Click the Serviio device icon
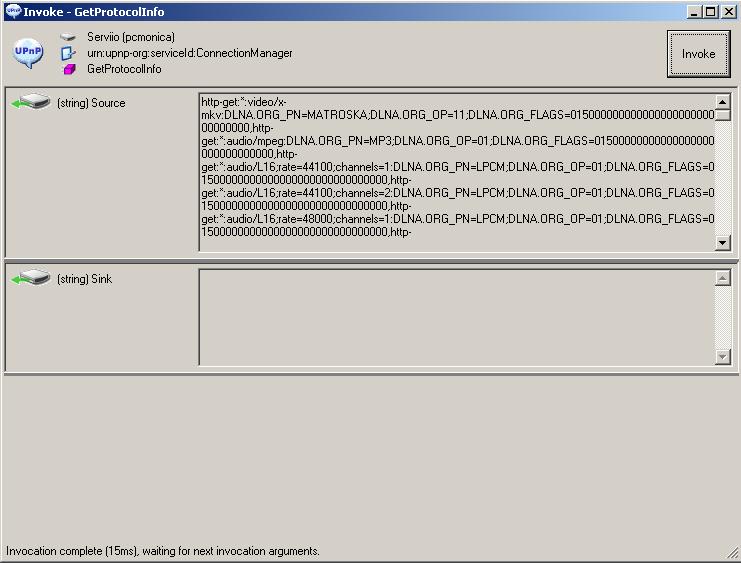741x563 pixels. click(x=68, y=37)
